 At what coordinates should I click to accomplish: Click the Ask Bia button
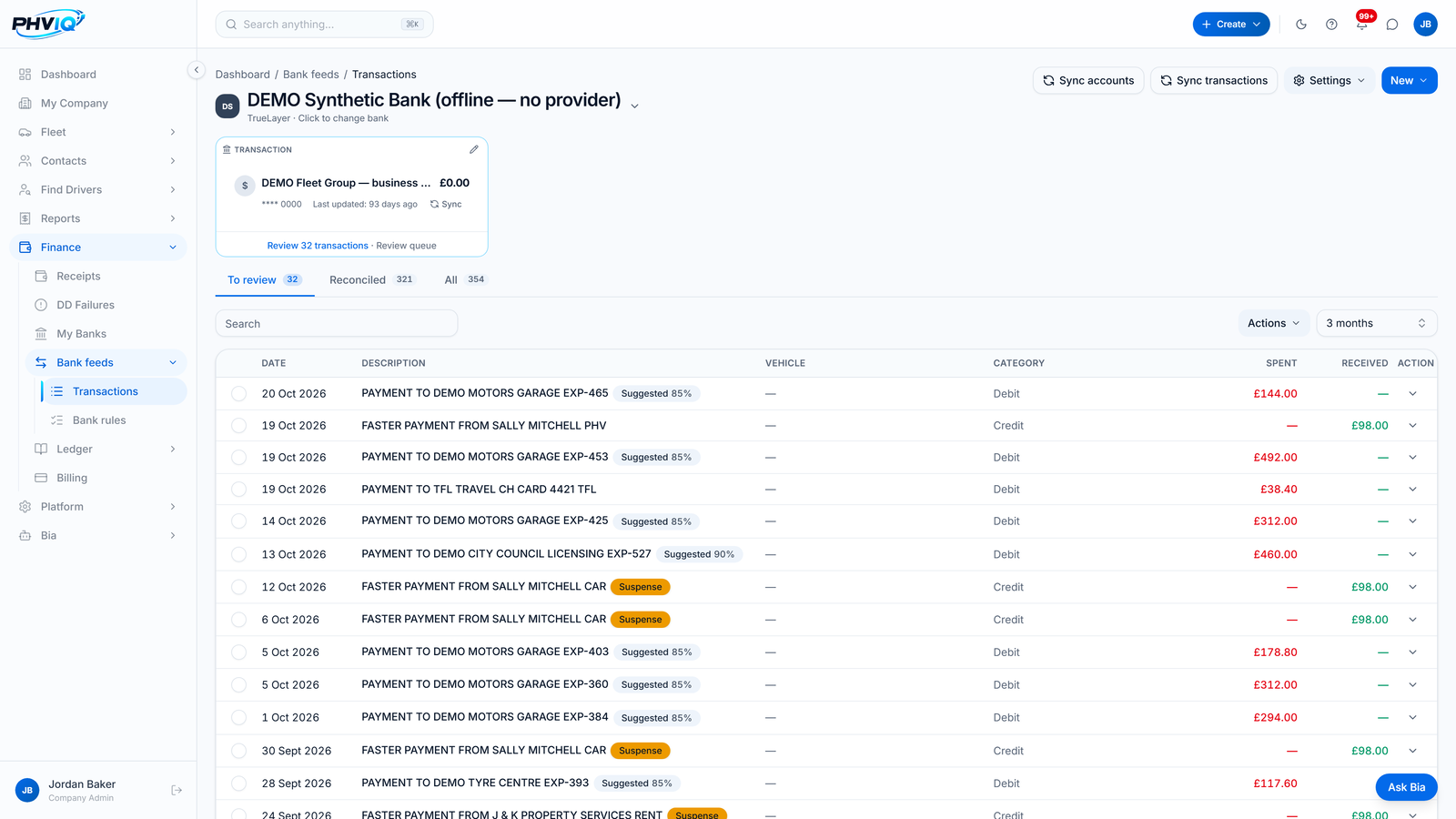[x=1406, y=787]
